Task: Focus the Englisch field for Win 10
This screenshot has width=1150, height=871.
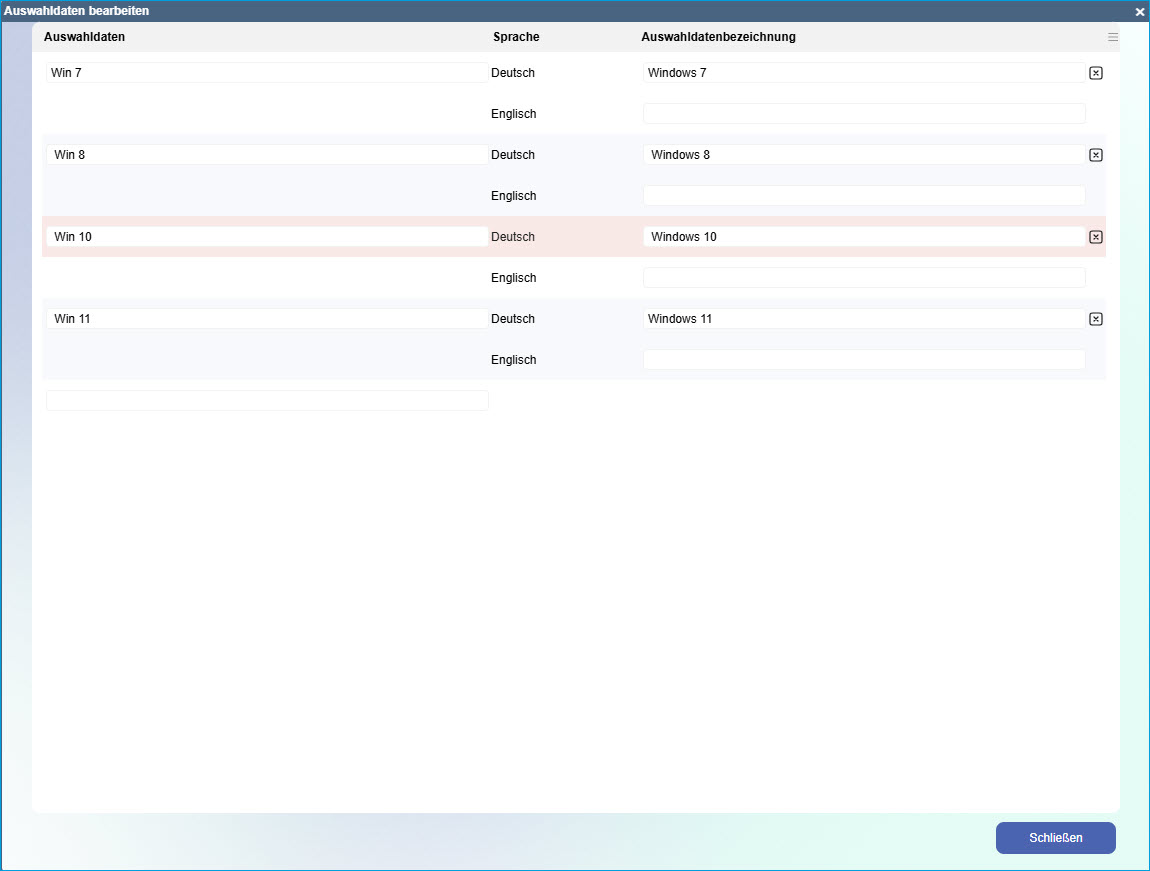Action: tap(864, 278)
